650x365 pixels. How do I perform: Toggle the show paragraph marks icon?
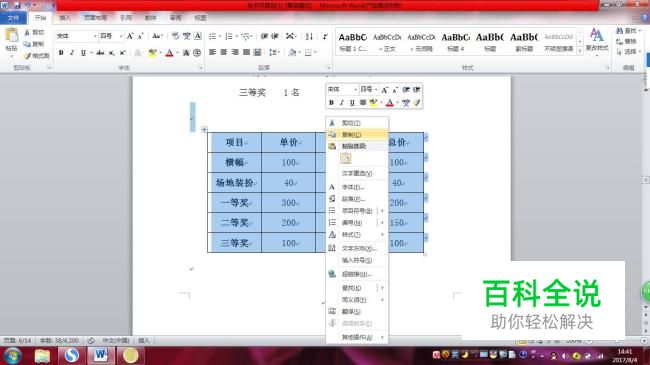(x=325, y=36)
